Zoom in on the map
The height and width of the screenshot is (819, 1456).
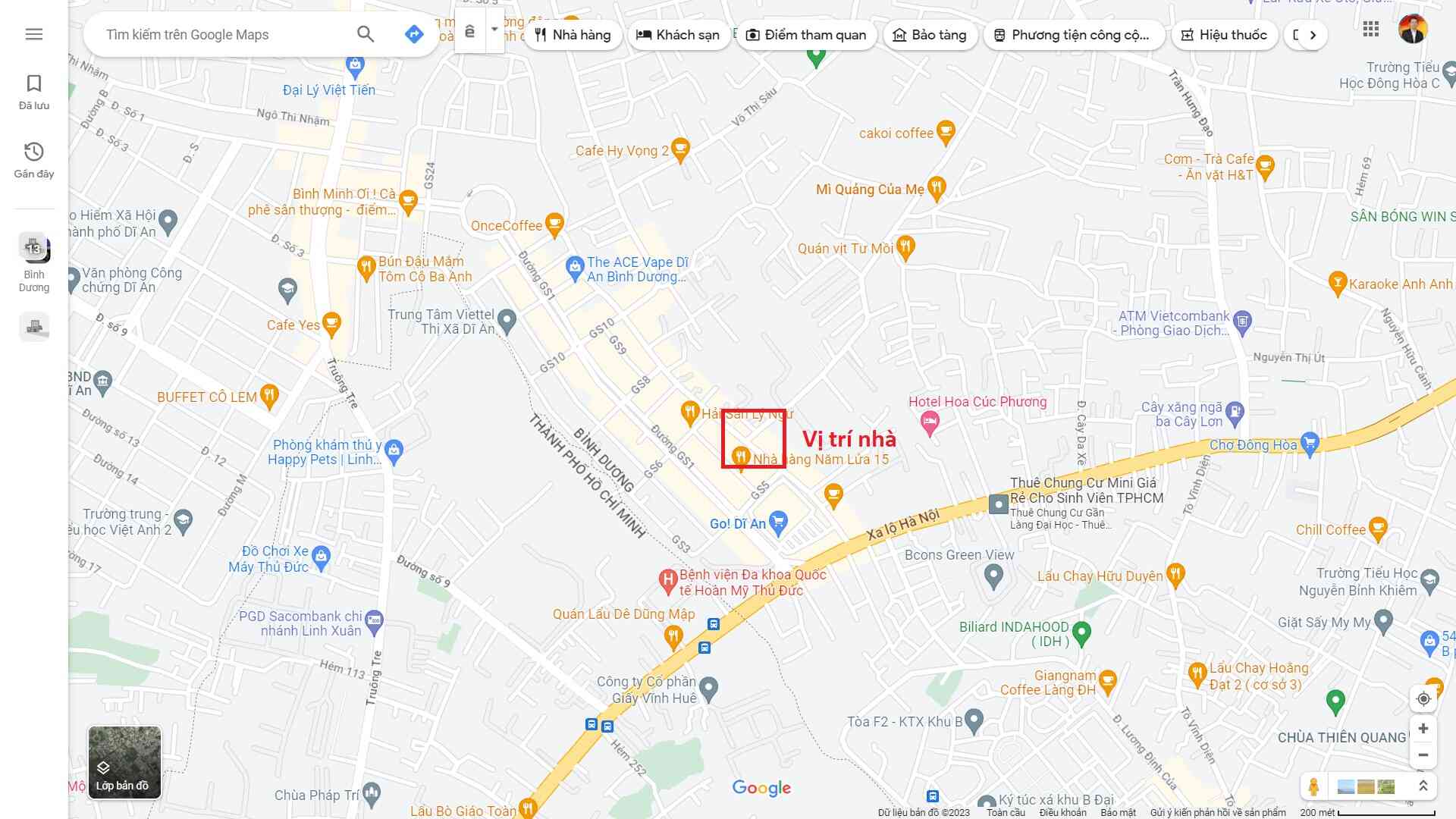tap(1423, 729)
